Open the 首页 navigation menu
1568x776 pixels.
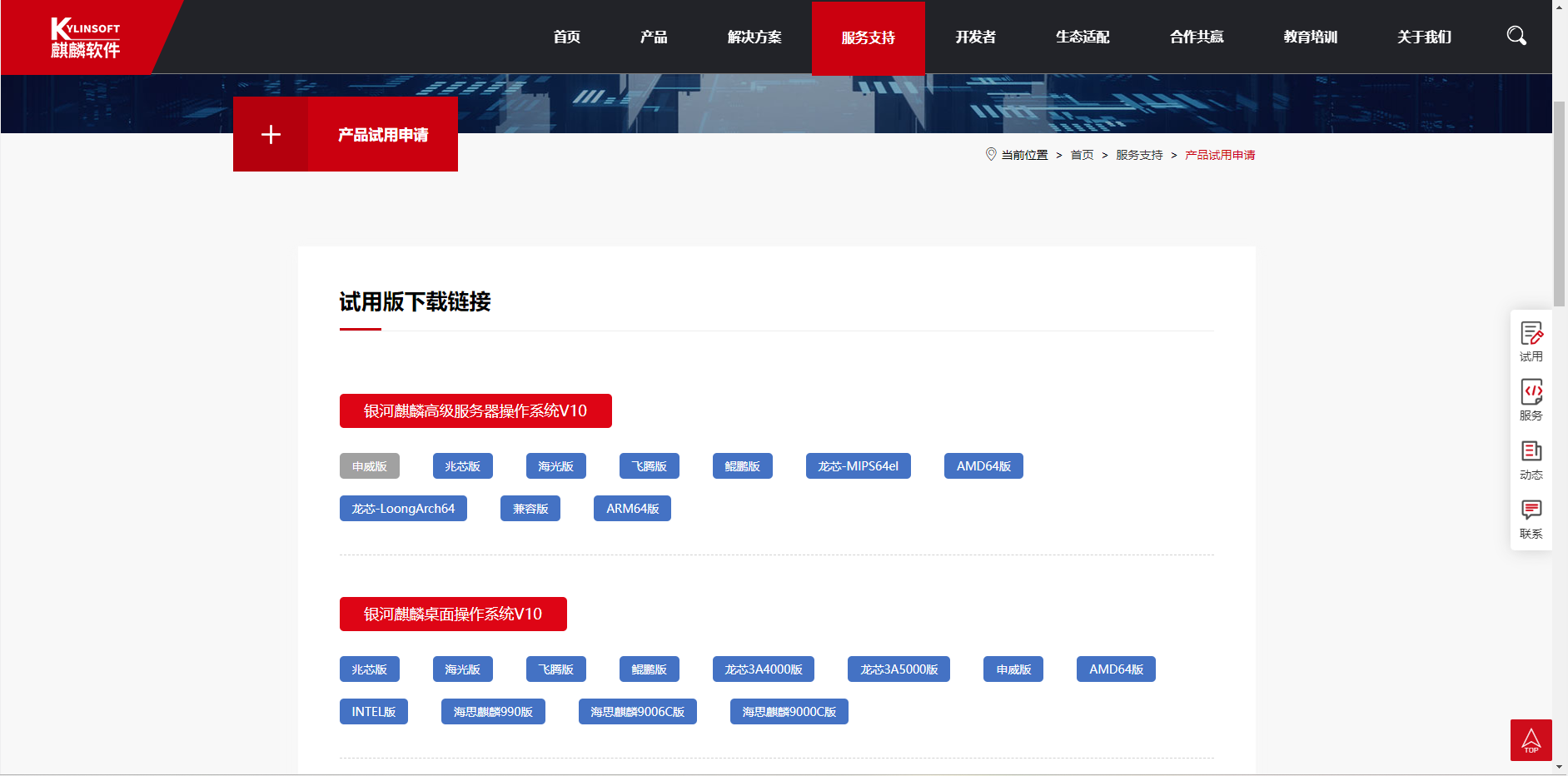tap(567, 37)
